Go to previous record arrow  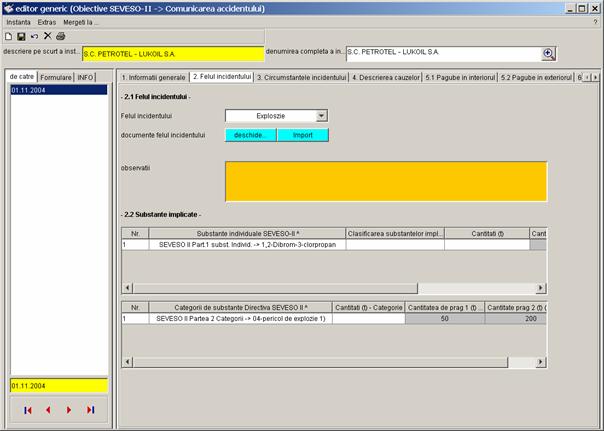[47, 410]
